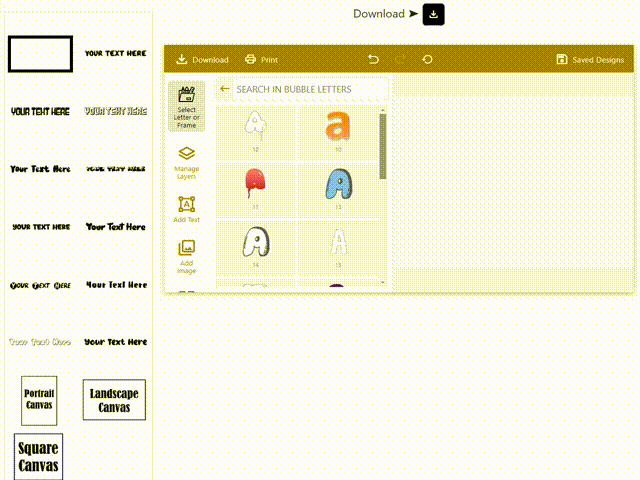640x480 pixels.
Task: Pick the orange lowercase 'a' bubble letter
Action: tap(338, 127)
